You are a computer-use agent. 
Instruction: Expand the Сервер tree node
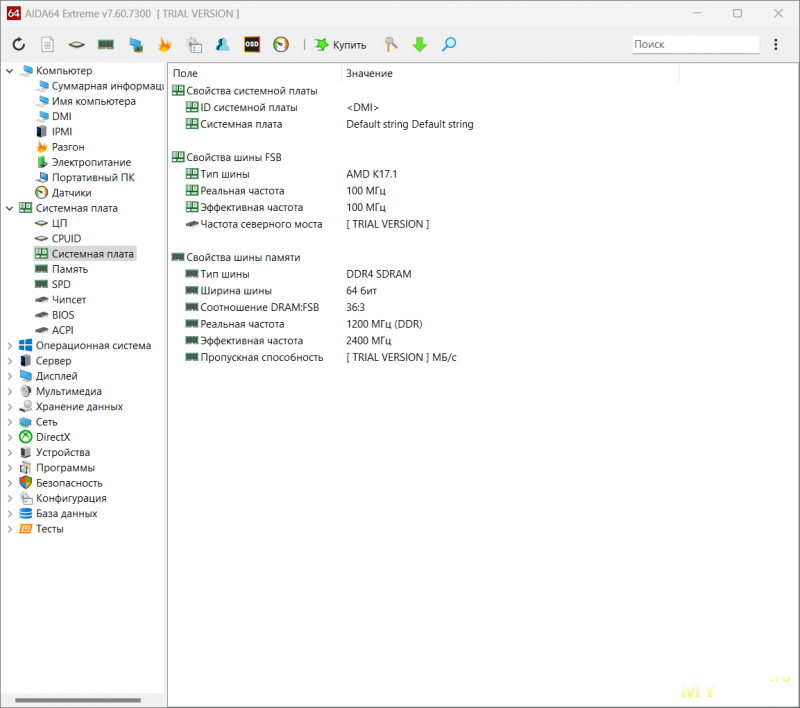[x=10, y=361]
